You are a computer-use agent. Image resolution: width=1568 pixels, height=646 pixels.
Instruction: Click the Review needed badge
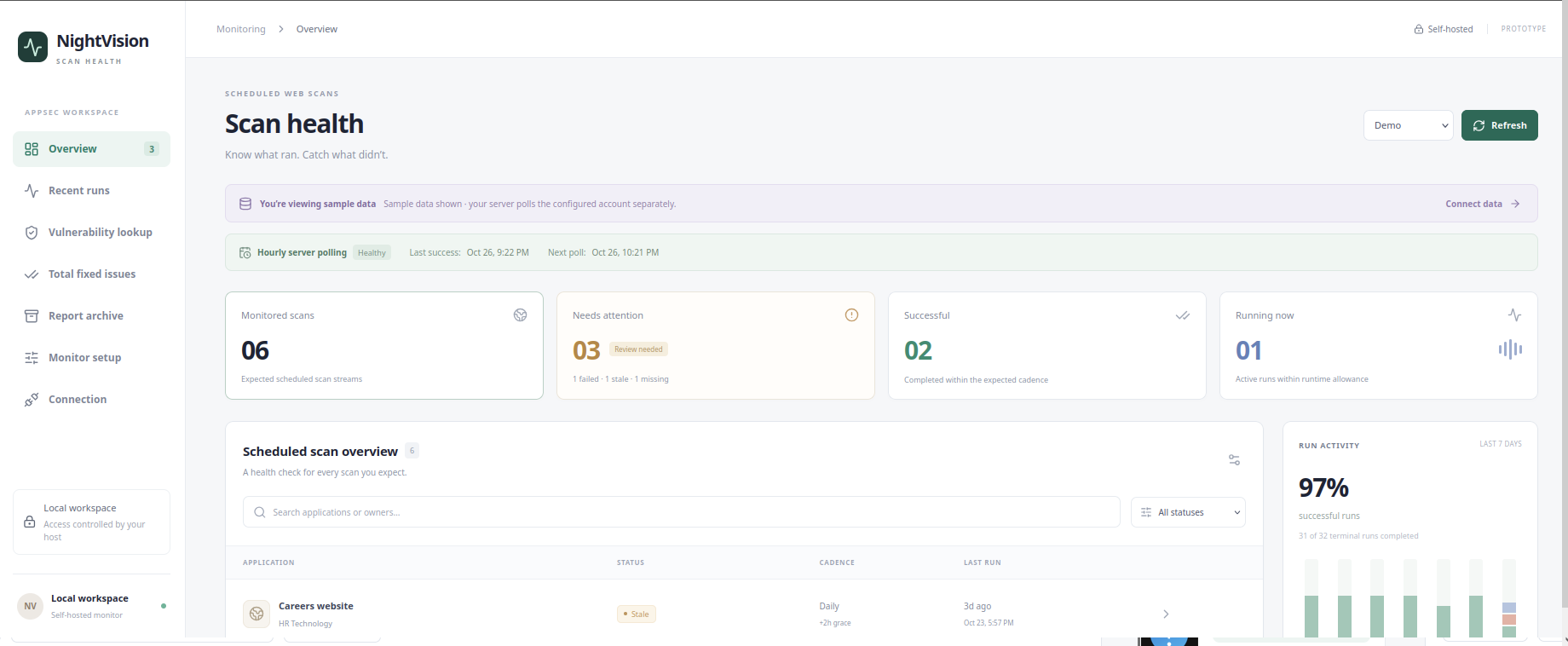click(x=638, y=349)
